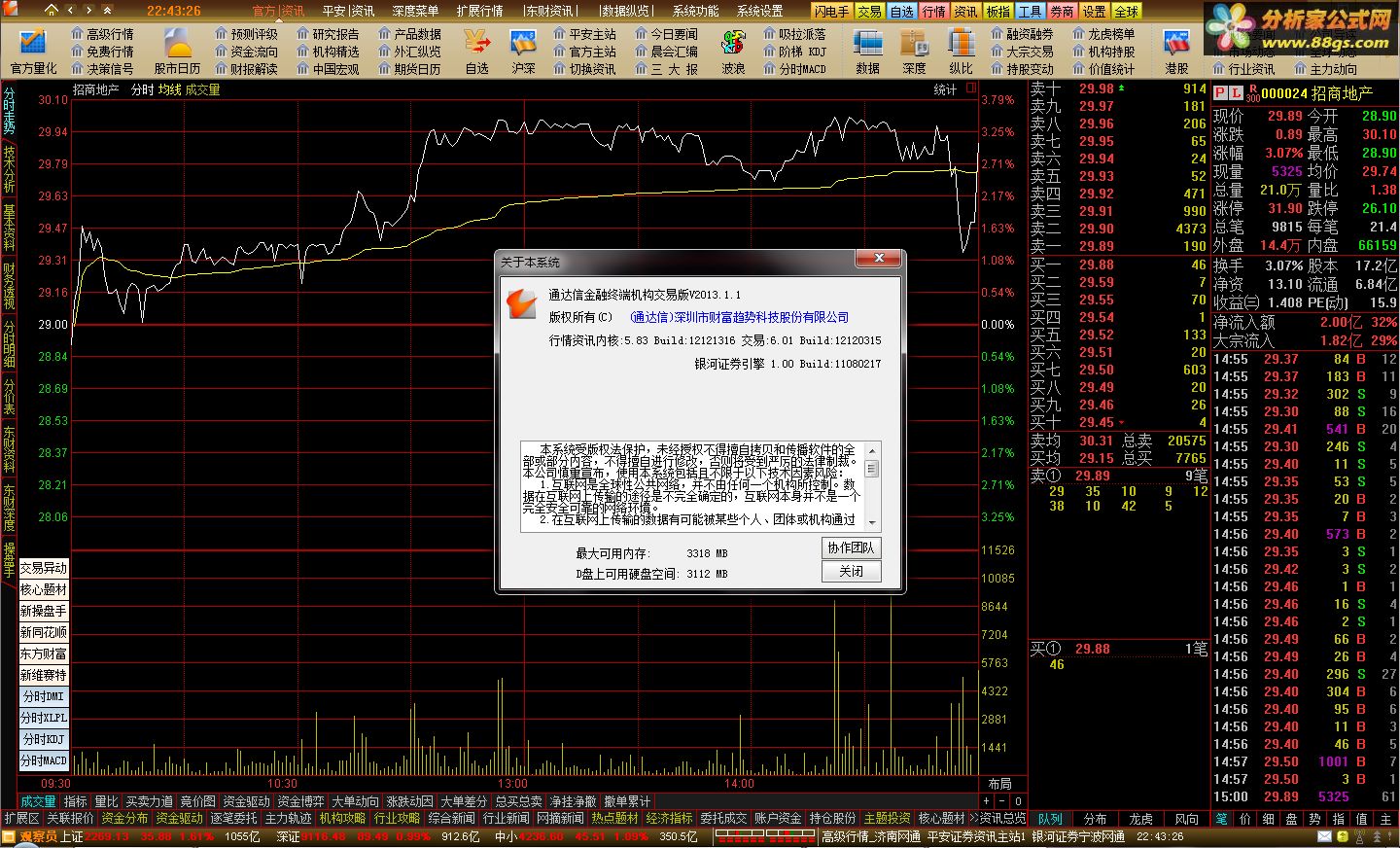Click the 板指 quick button

pos(997,12)
